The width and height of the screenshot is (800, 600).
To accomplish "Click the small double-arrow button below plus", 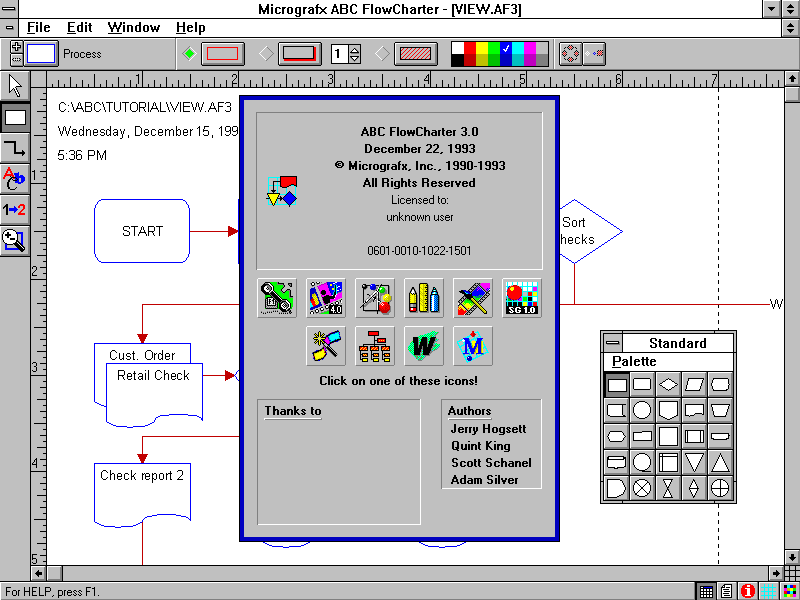I will (x=16, y=59).
